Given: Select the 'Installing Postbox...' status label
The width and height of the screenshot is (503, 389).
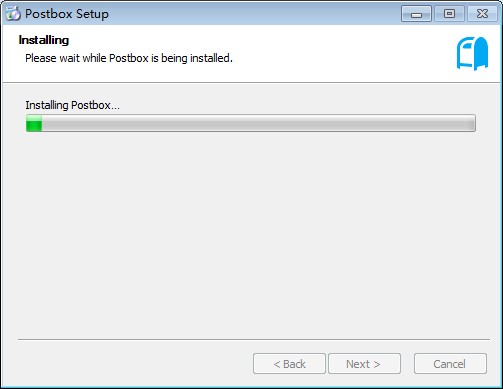Looking at the screenshot, I should click(72, 105).
